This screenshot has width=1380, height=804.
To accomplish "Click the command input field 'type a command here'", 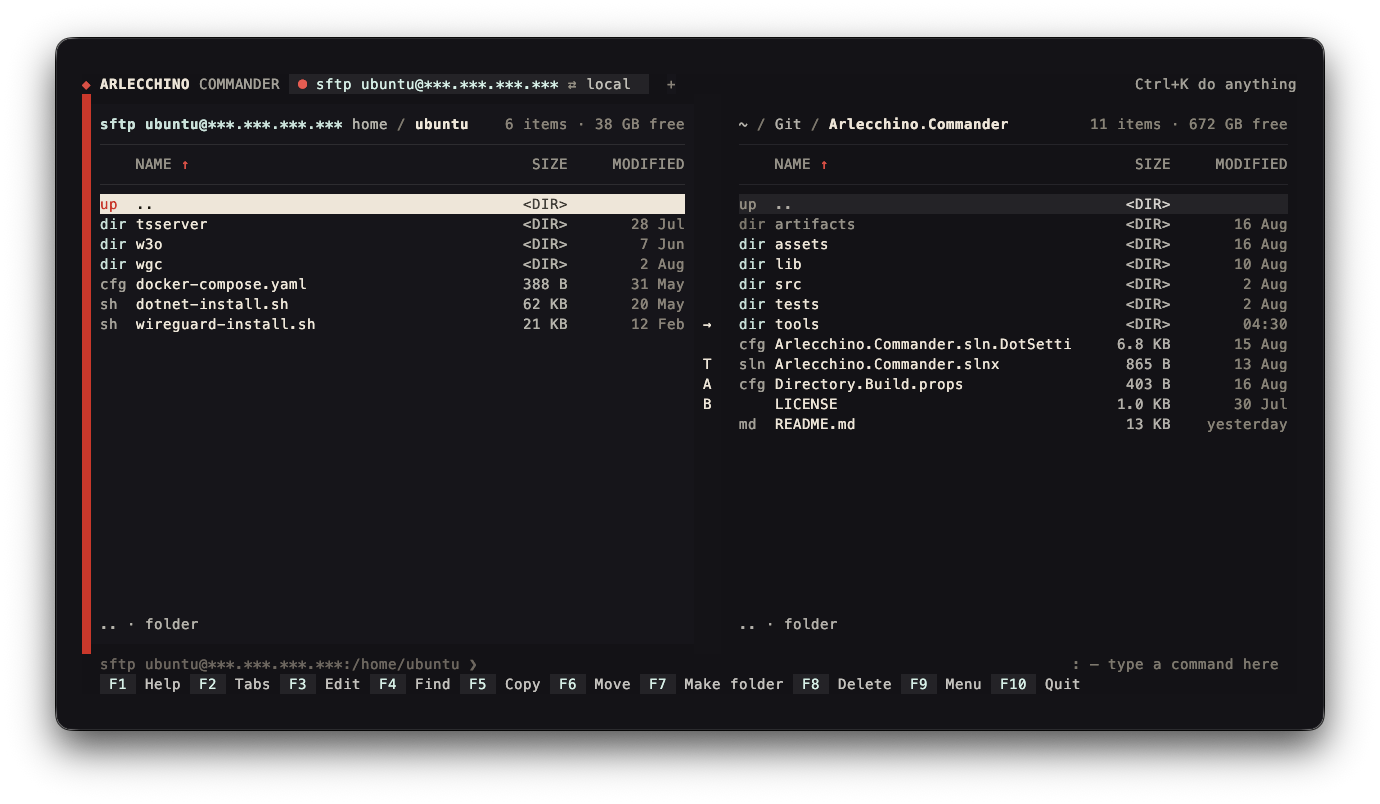I will (x=1175, y=665).
